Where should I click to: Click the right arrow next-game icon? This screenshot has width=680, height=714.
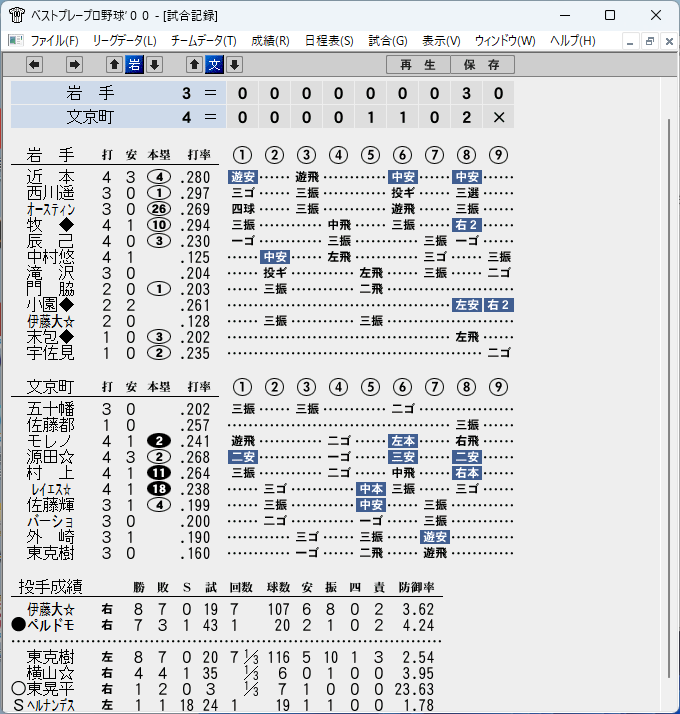point(74,65)
